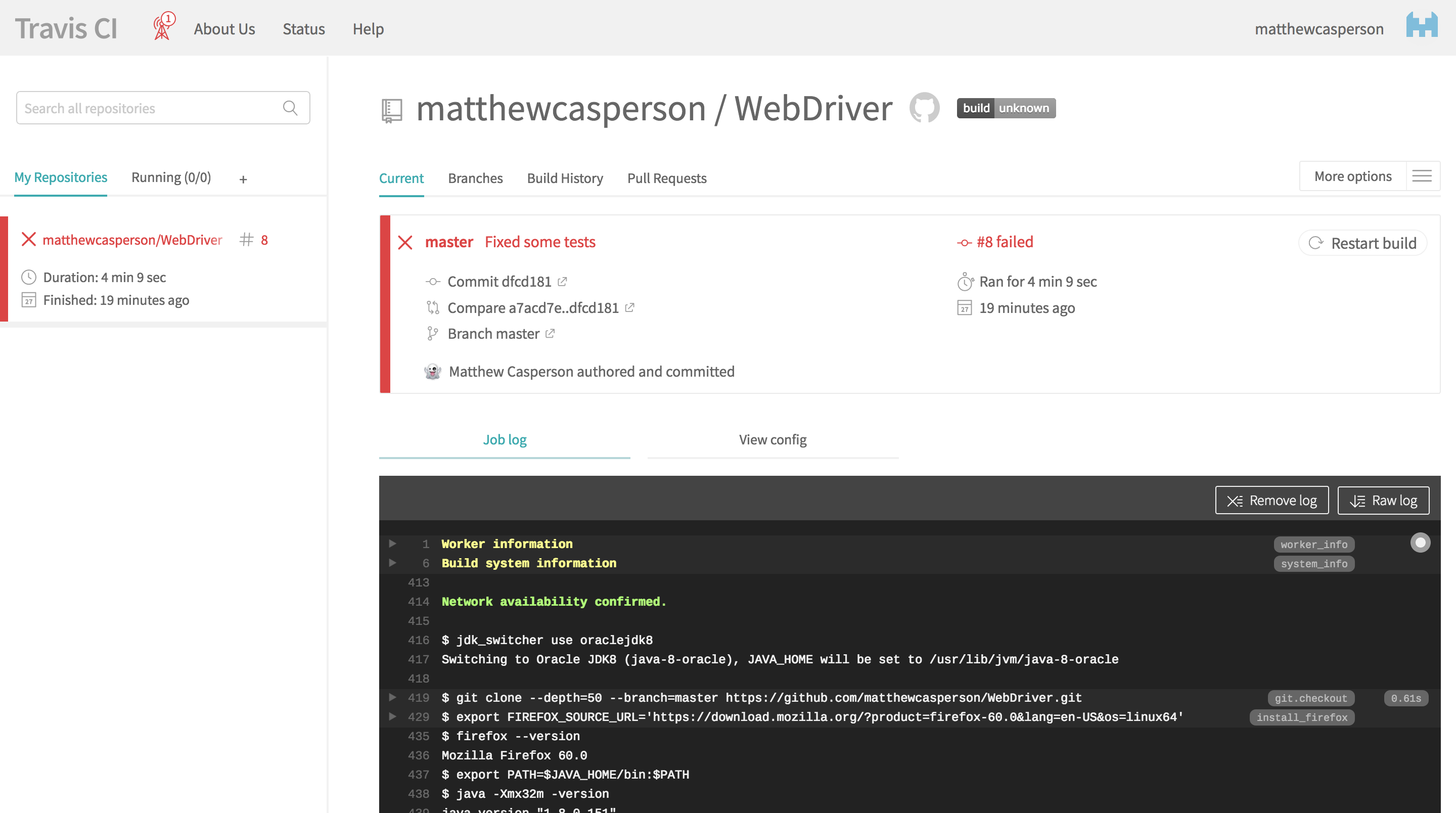The height and width of the screenshot is (813, 1456).
Task: Click the plus icon beside Running tab
Action: pos(243,179)
